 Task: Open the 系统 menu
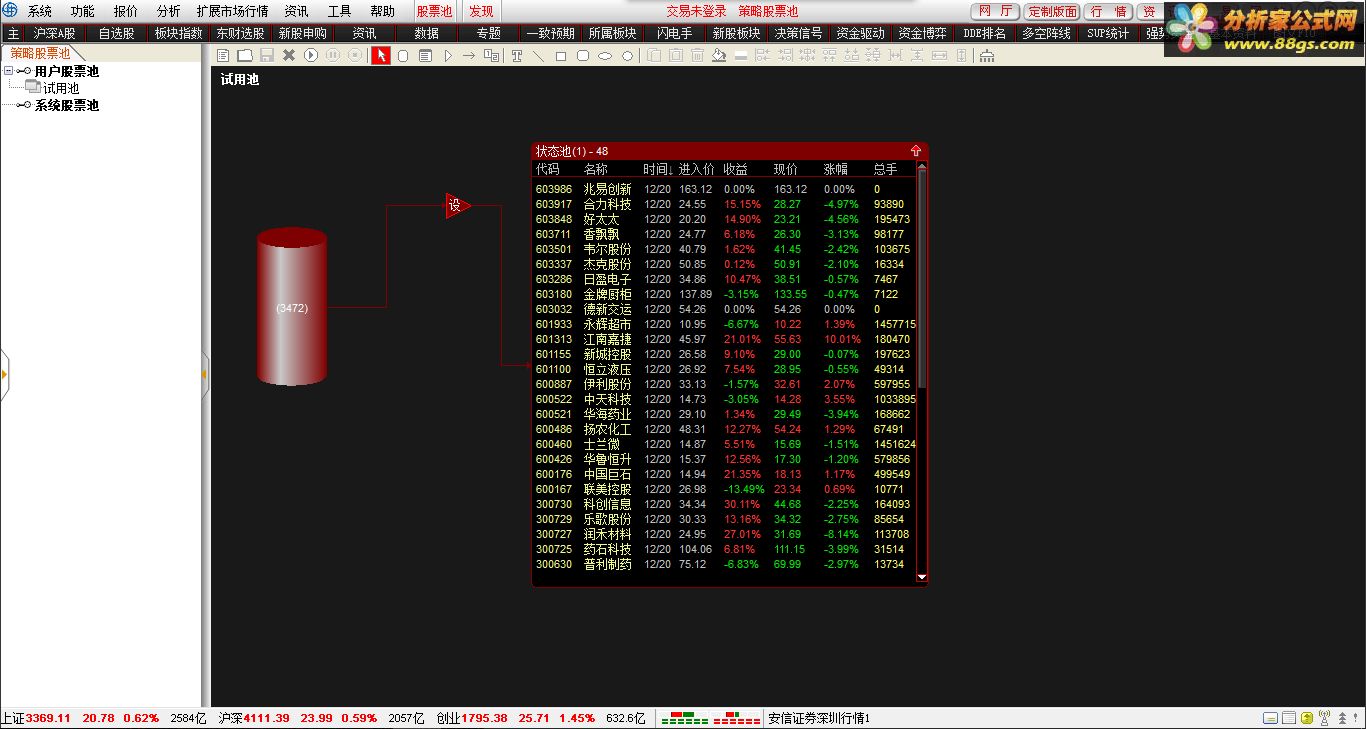coord(40,11)
